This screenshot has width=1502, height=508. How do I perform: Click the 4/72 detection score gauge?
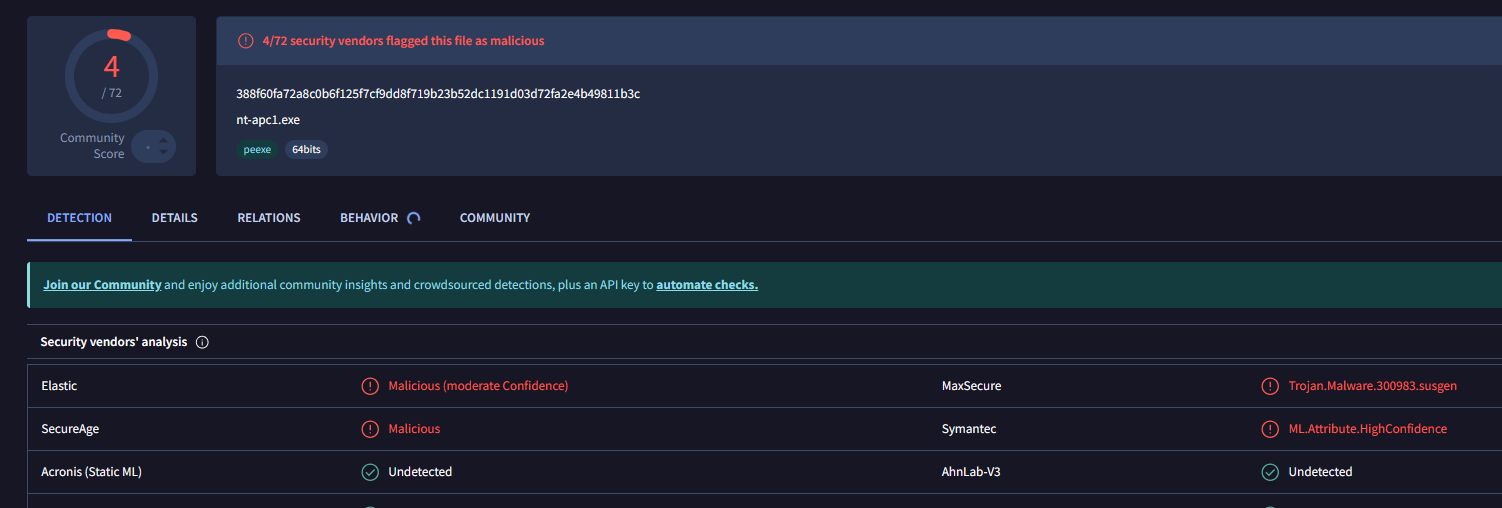click(111, 76)
